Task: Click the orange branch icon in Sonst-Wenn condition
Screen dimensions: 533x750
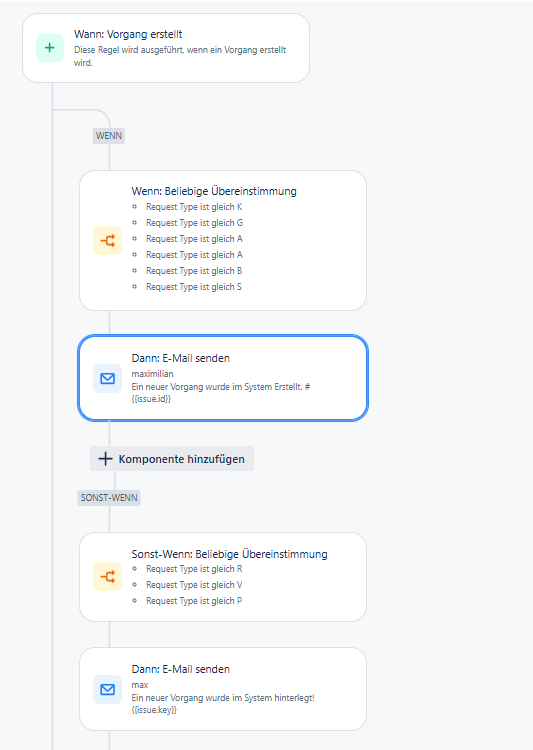Action: point(108,577)
